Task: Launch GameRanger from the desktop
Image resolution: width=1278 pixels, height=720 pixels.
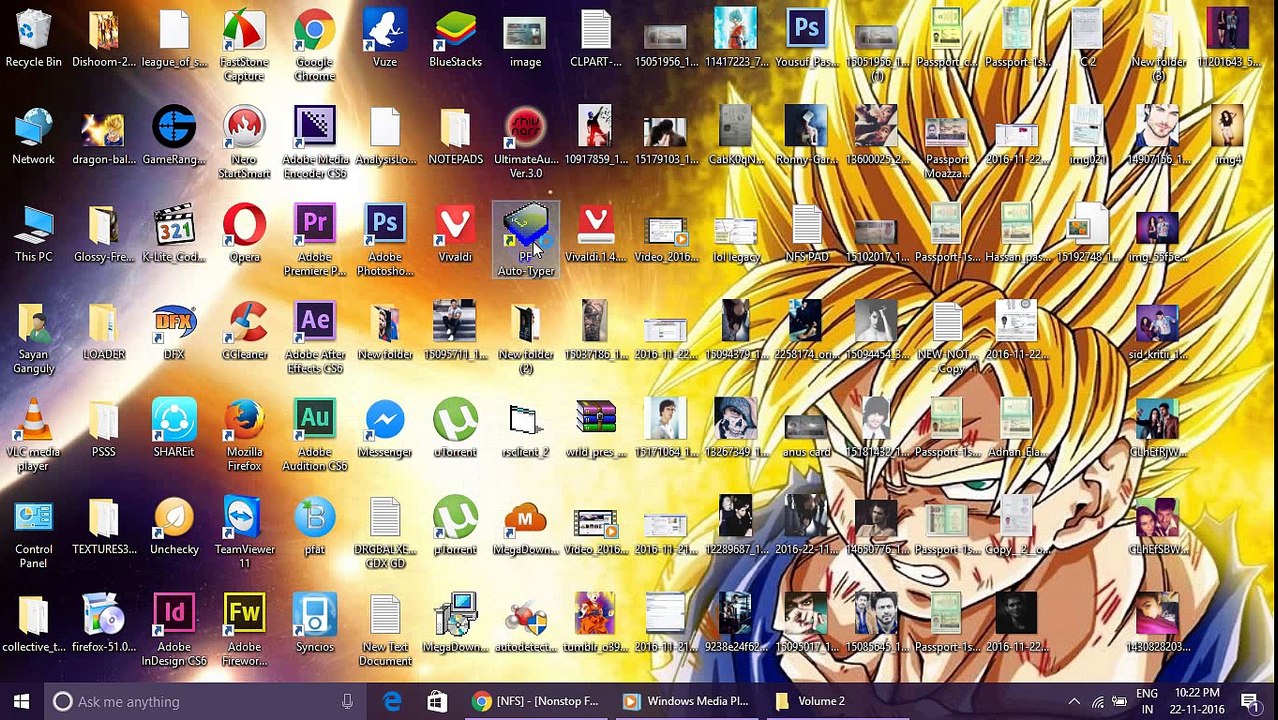Action: (174, 137)
